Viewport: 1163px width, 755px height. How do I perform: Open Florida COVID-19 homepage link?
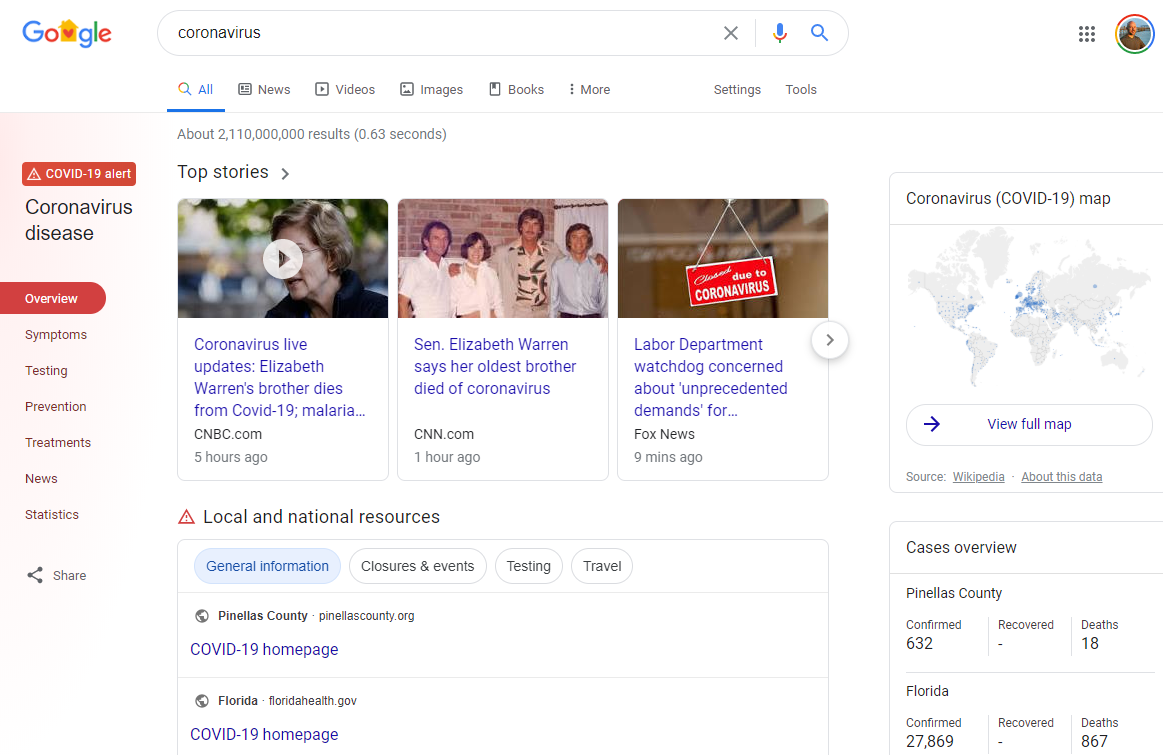pos(264,734)
